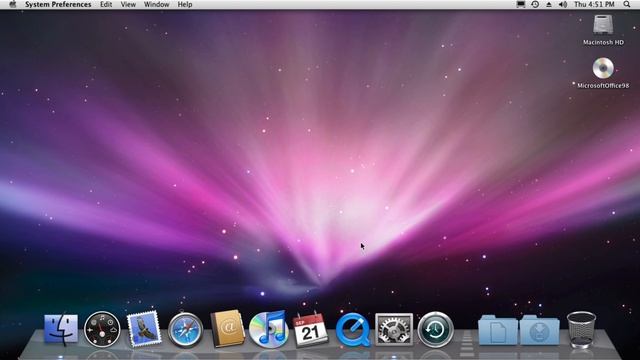Click the Macintosh HD label text
This screenshot has width=640, height=360.
[603, 42]
